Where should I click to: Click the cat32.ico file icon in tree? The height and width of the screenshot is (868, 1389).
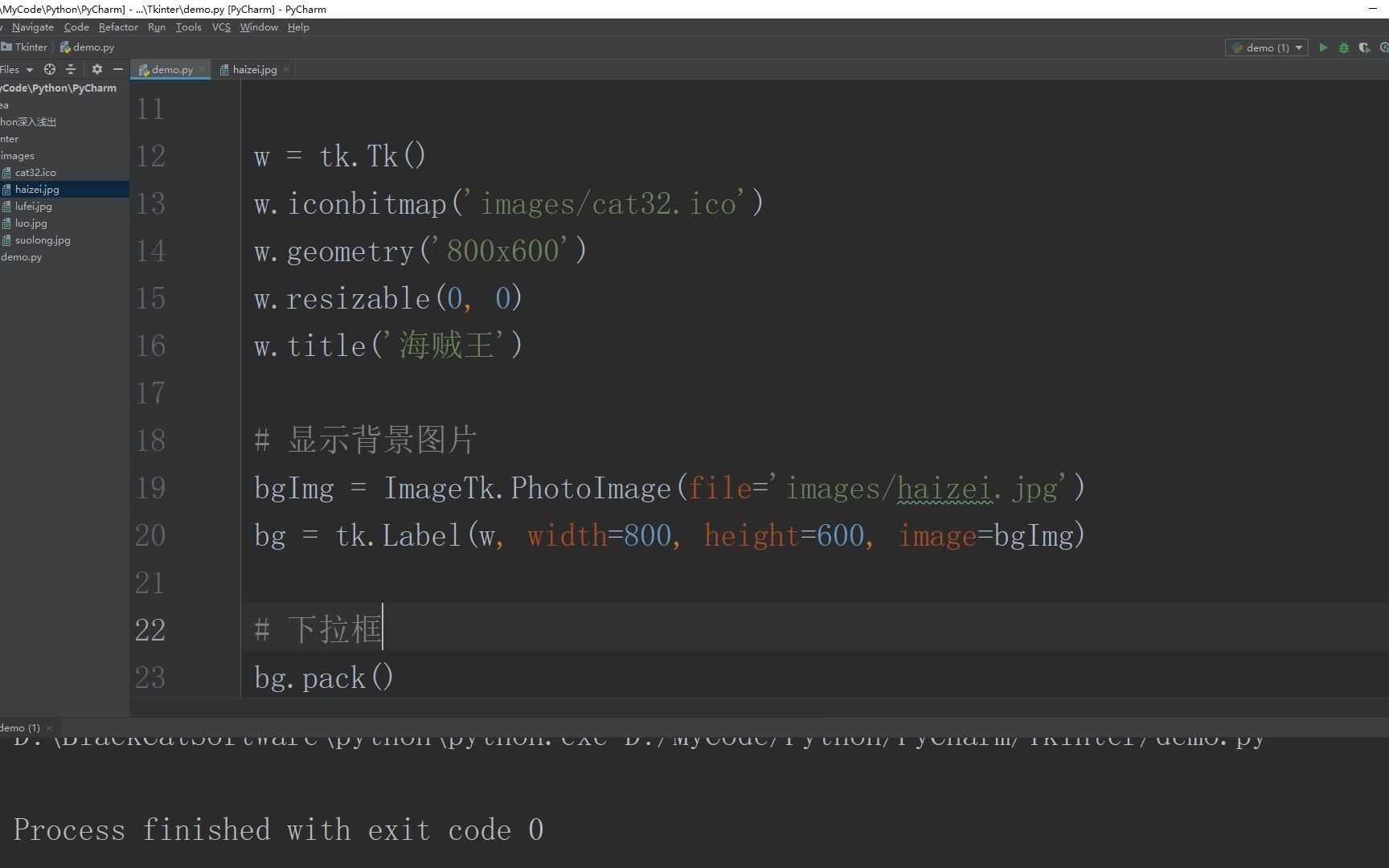coord(6,173)
